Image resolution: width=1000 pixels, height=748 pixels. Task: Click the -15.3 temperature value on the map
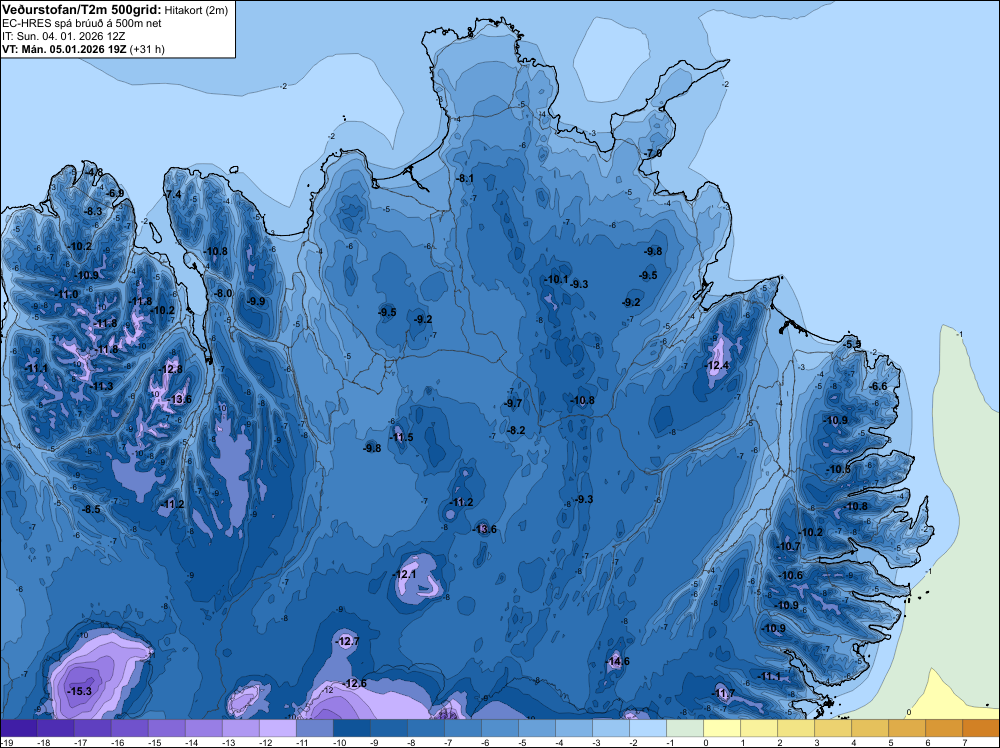click(x=80, y=691)
